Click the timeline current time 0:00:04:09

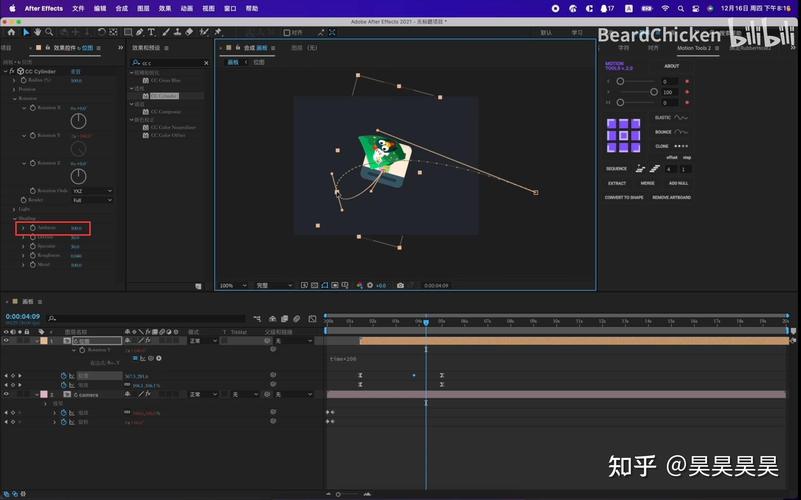coord(22,317)
